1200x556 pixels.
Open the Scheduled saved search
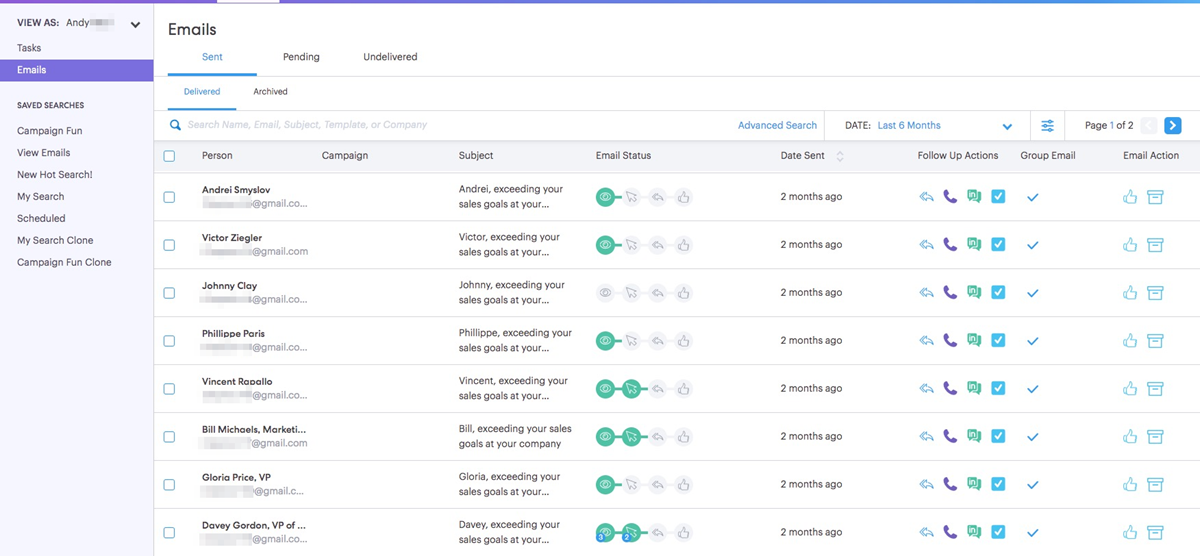point(41,218)
